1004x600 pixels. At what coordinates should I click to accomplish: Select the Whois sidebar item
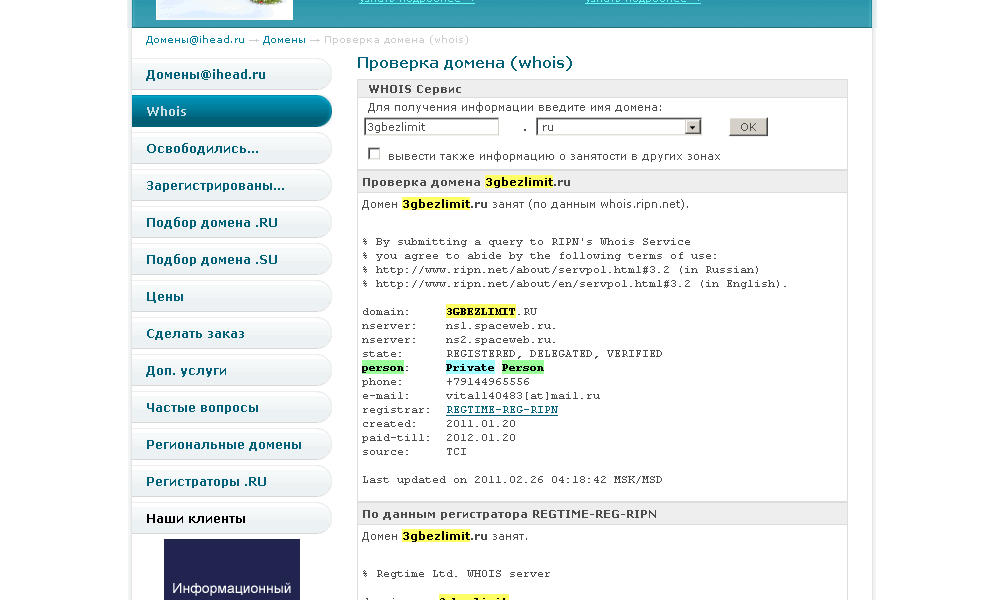[x=231, y=111]
